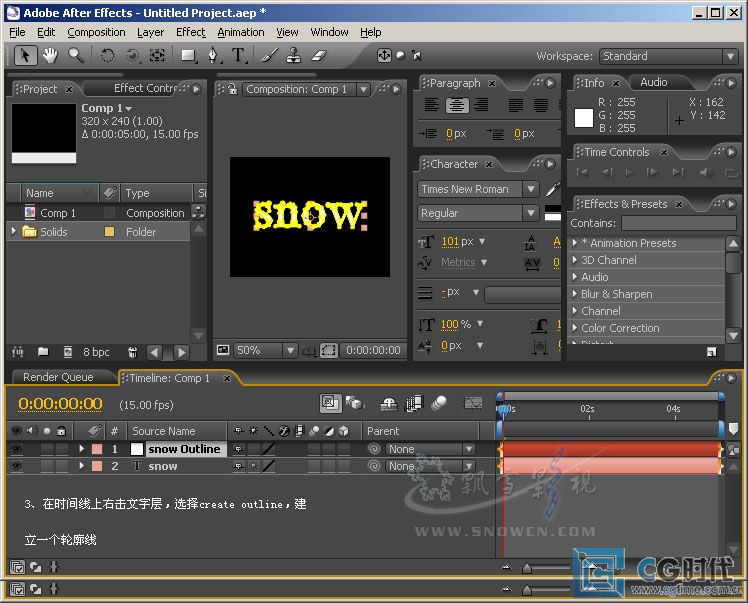The image size is (748, 603).
Task: Select the Eraser tool
Action: click(319, 56)
